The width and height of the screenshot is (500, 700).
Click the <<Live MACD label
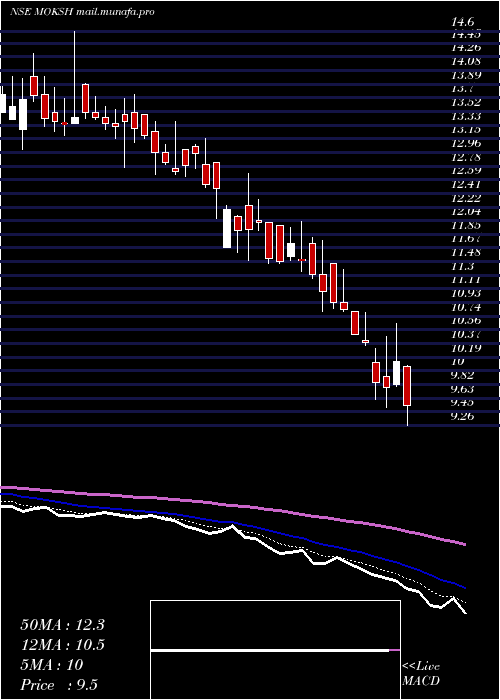click(421, 673)
